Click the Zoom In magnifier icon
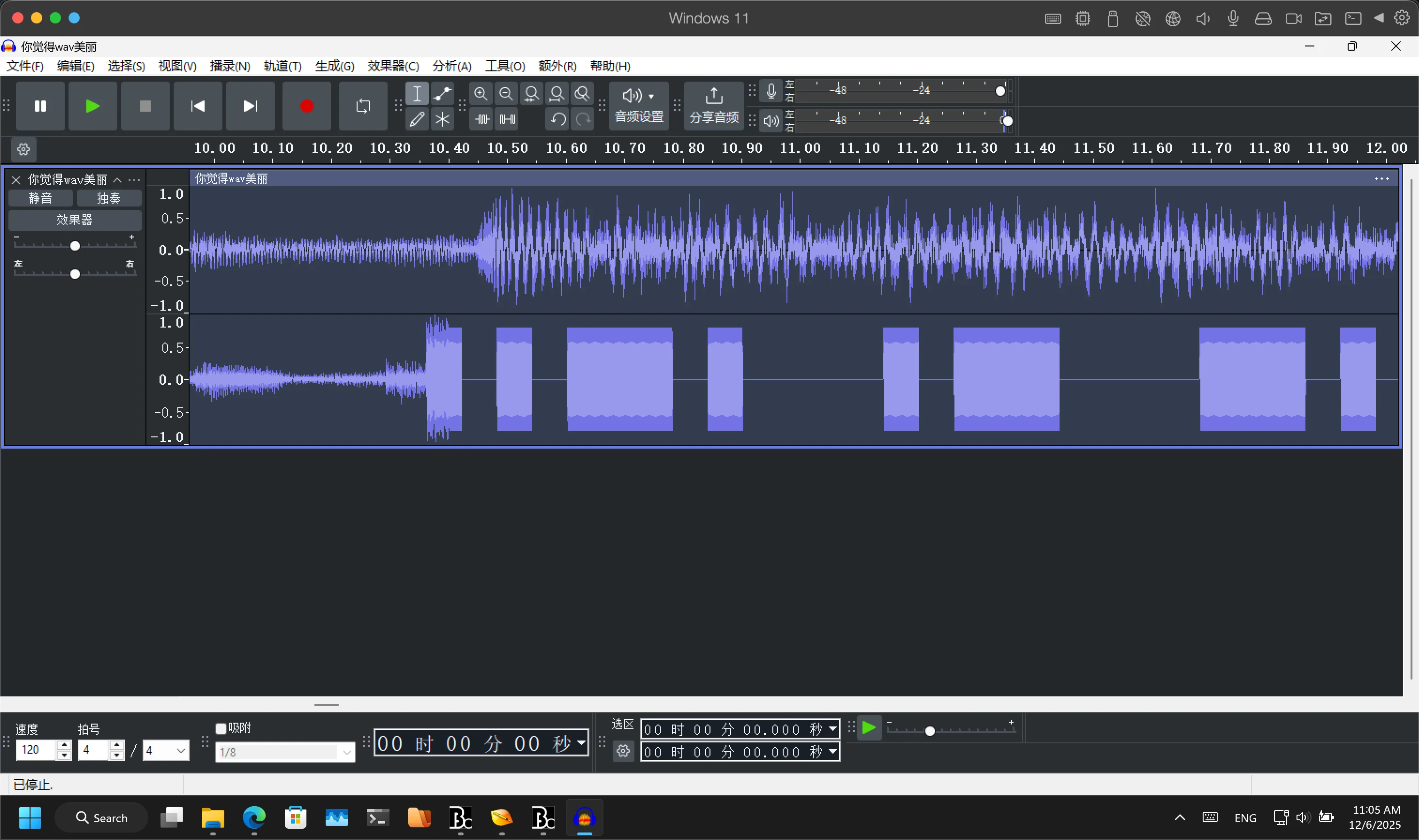This screenshot has width=1419, height=840. pyautogui.click(x=481, y=94)
